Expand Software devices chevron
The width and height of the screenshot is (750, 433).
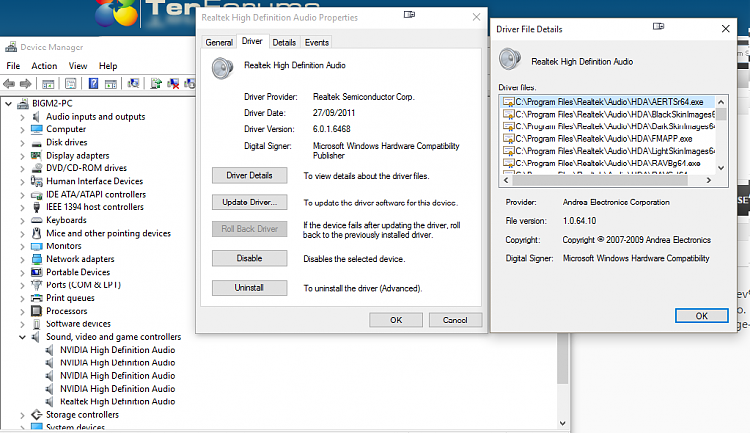[22, 324]
